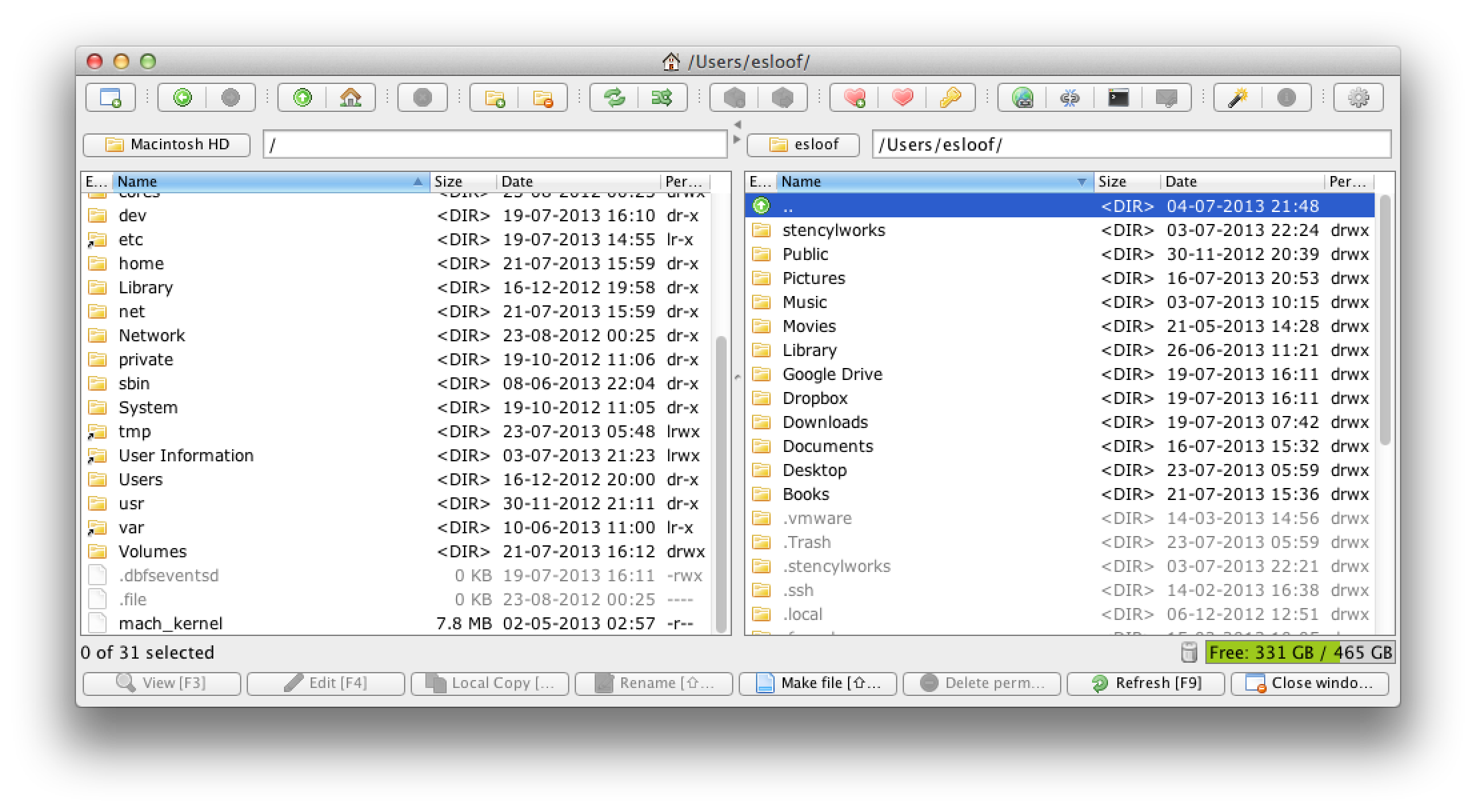
Task: Click the grey Stop toolbar button
Action: [x=423, y=98]
